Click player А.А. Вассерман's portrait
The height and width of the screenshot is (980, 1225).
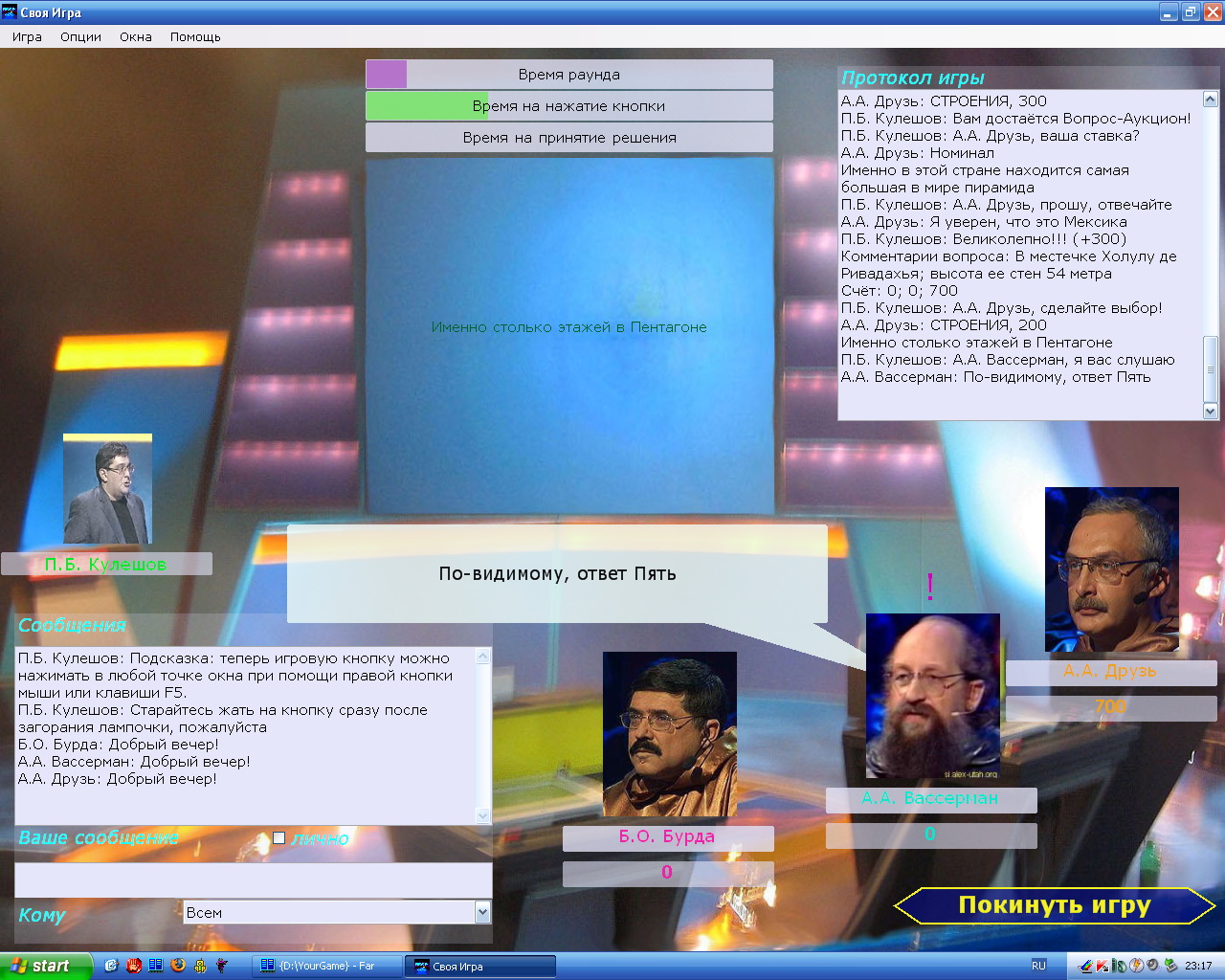932,696
